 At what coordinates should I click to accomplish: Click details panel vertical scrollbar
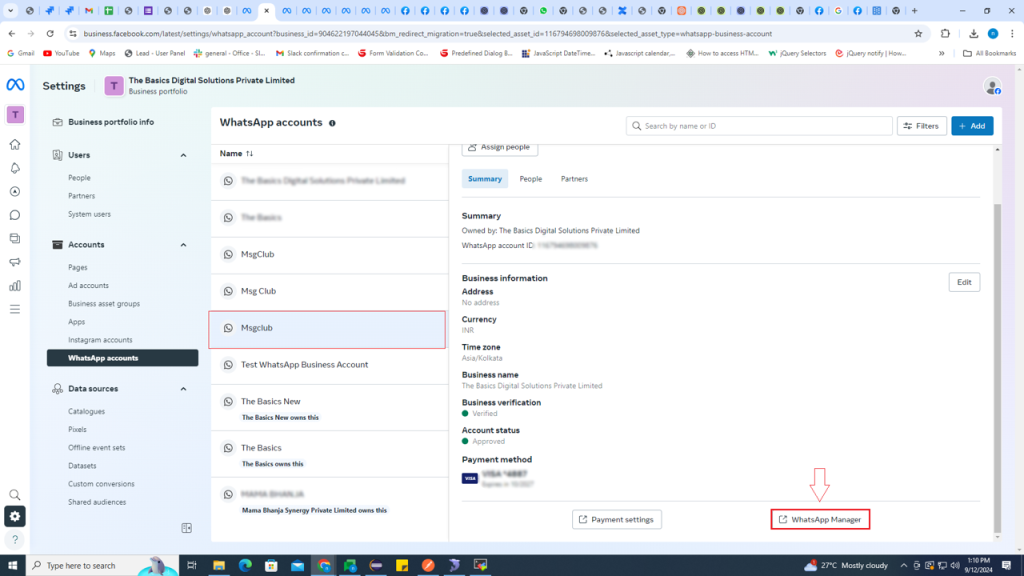997,368
